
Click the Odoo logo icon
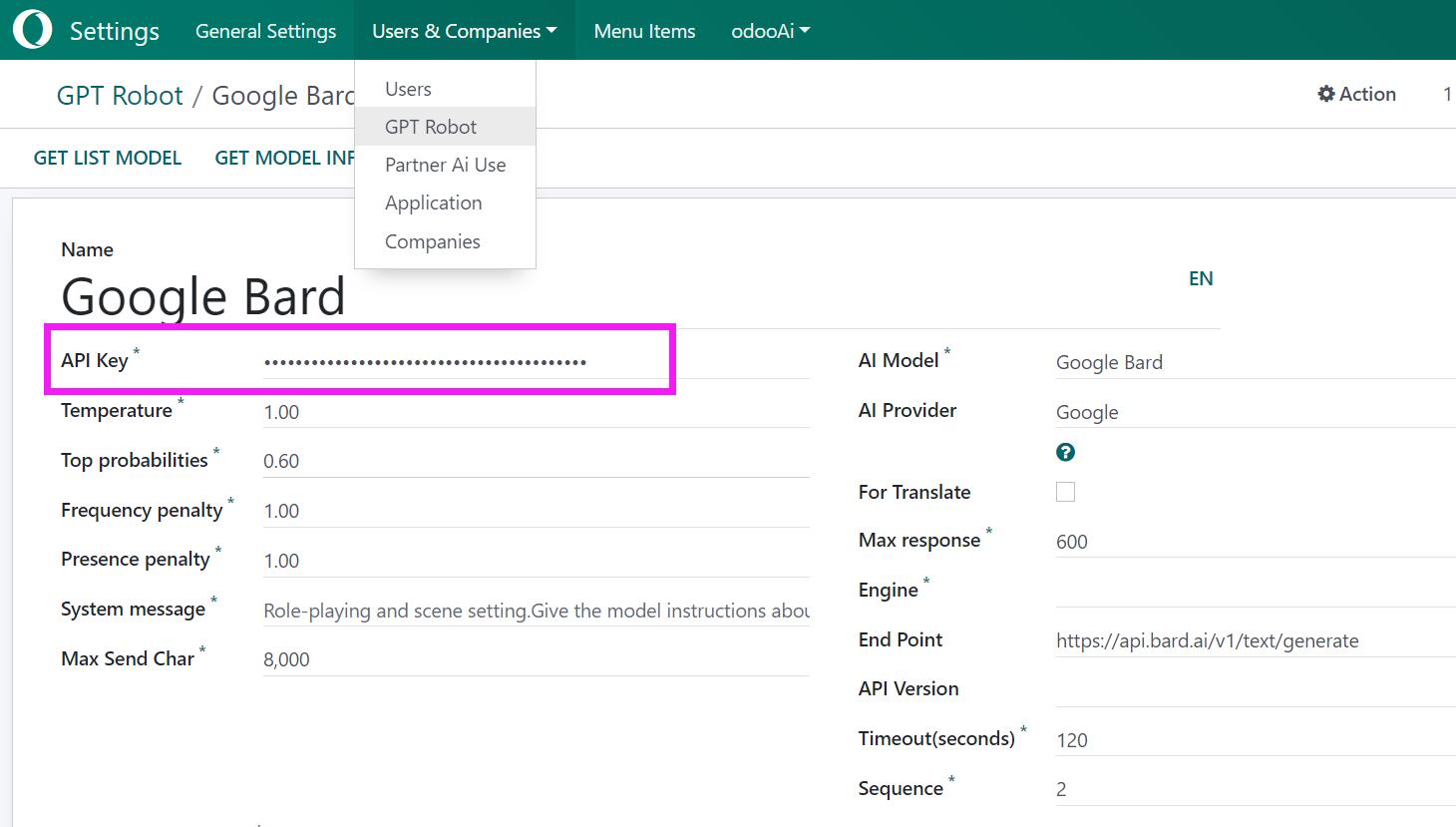pos(32,30)
